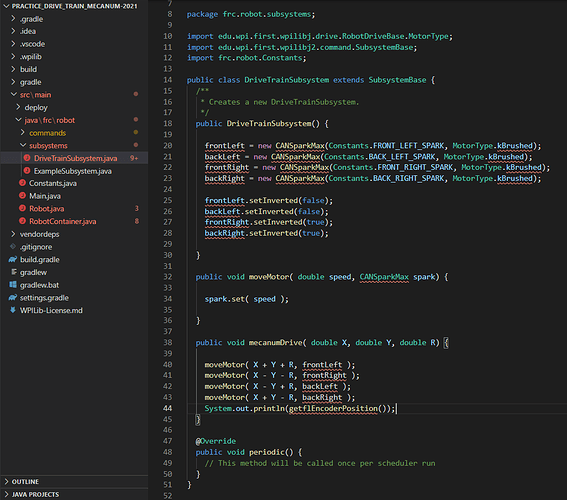The image size is (567, 500).
Task: Click the download-arrow icon beside WPILib-License.md
Action: [x=13, y=310]
